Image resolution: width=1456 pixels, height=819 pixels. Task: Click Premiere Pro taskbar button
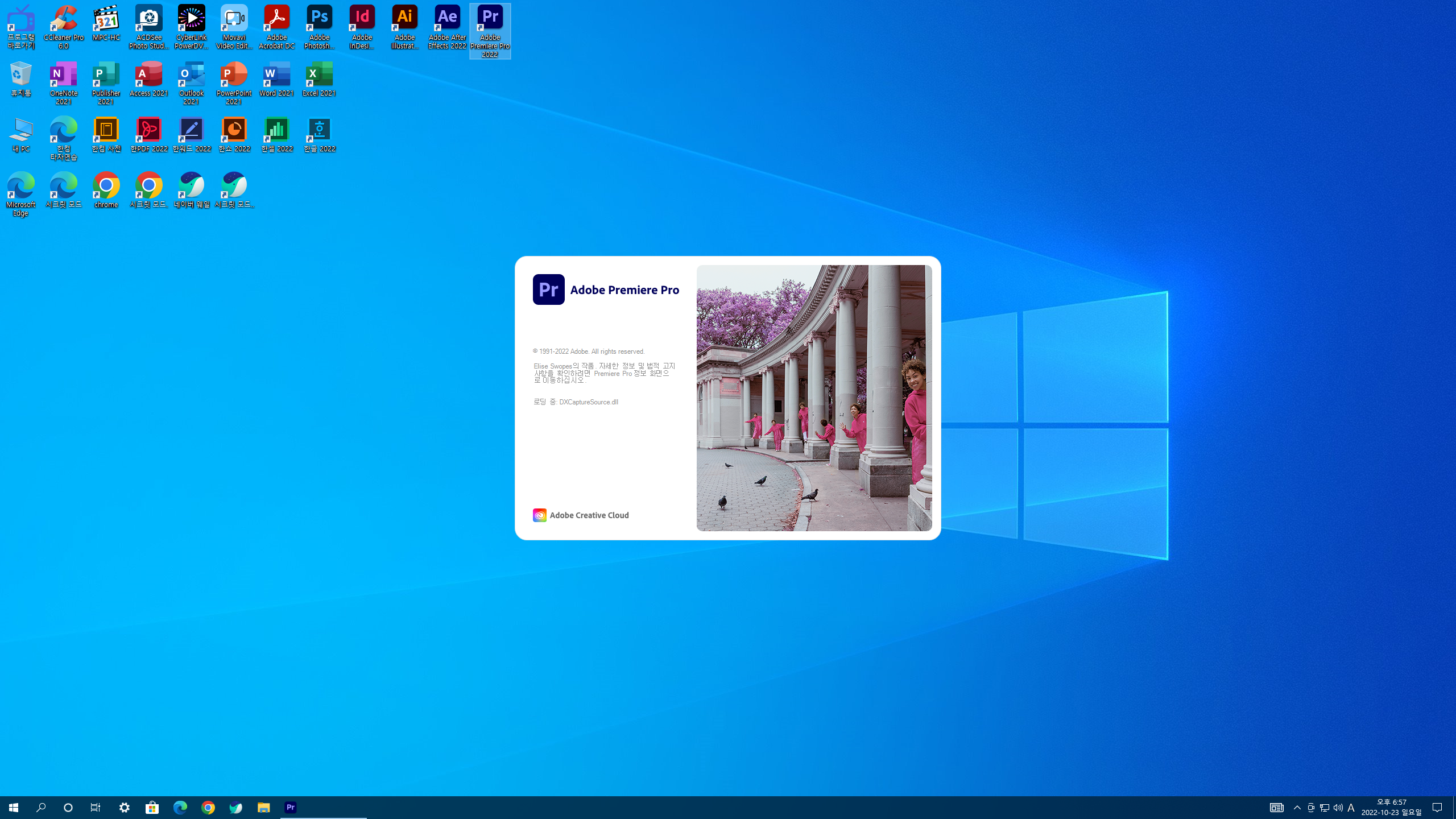(291, 808)
